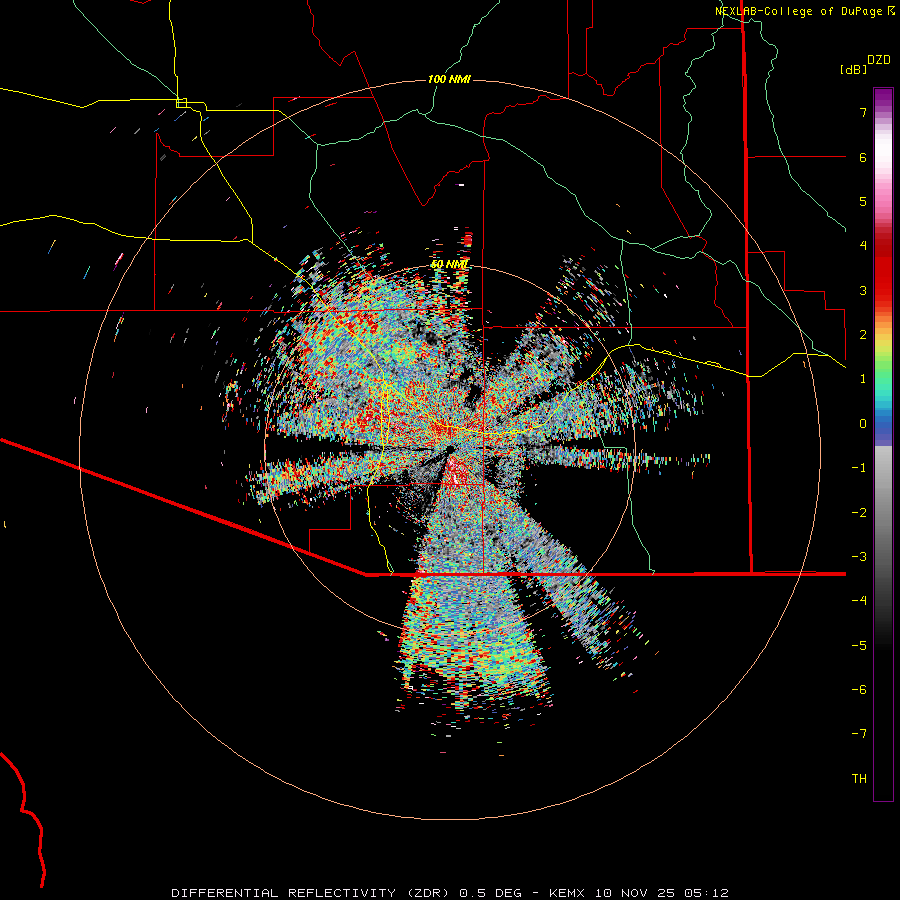The height and width of the screenshot is (900, 900).
Task: Click the DZD color bar title
Action: point(879,60)
